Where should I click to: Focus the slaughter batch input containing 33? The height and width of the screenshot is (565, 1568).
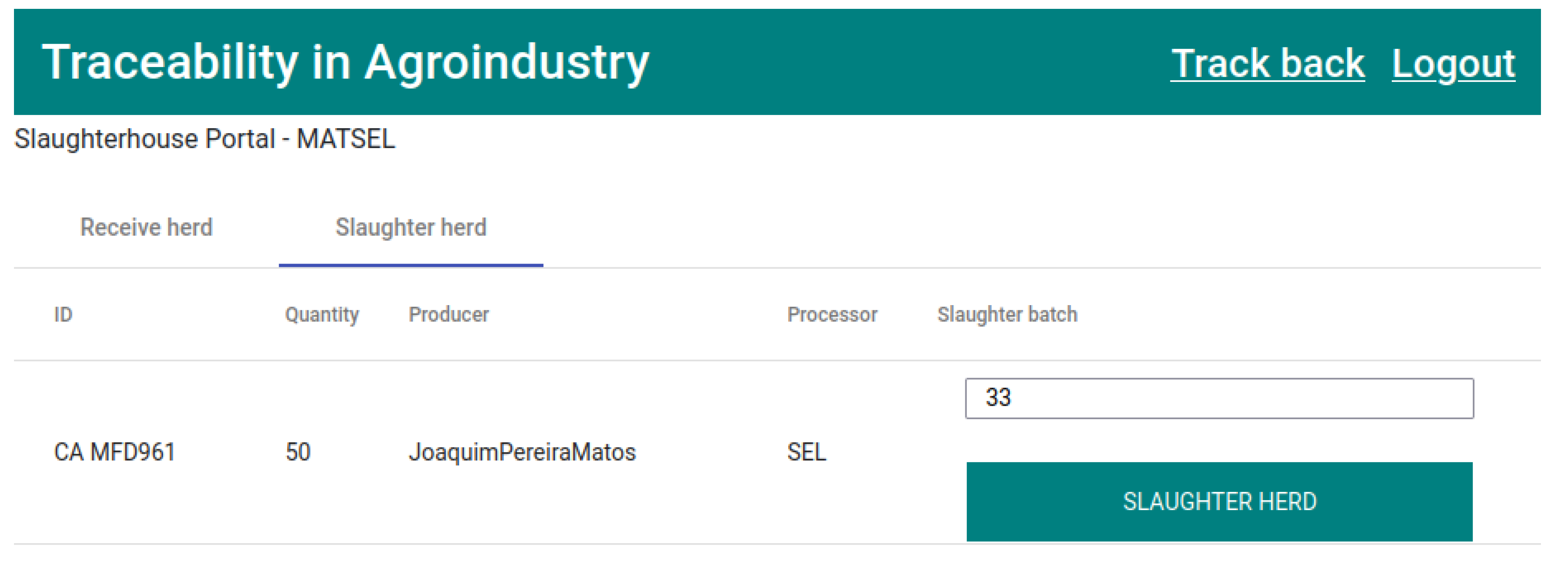tap(1218, 398)
